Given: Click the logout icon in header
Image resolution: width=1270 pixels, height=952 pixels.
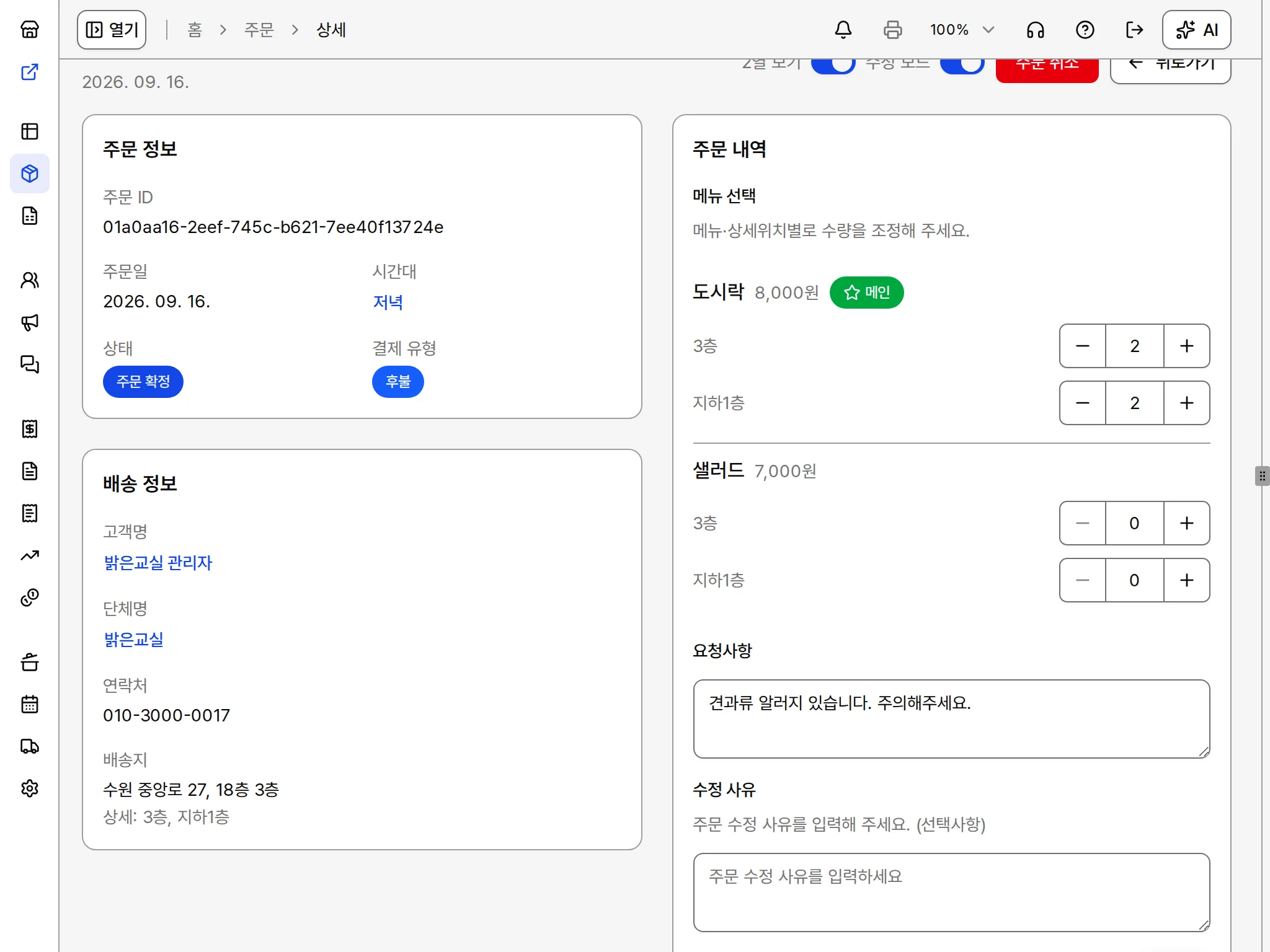Looking at the screenshot, I should 1134,30.
